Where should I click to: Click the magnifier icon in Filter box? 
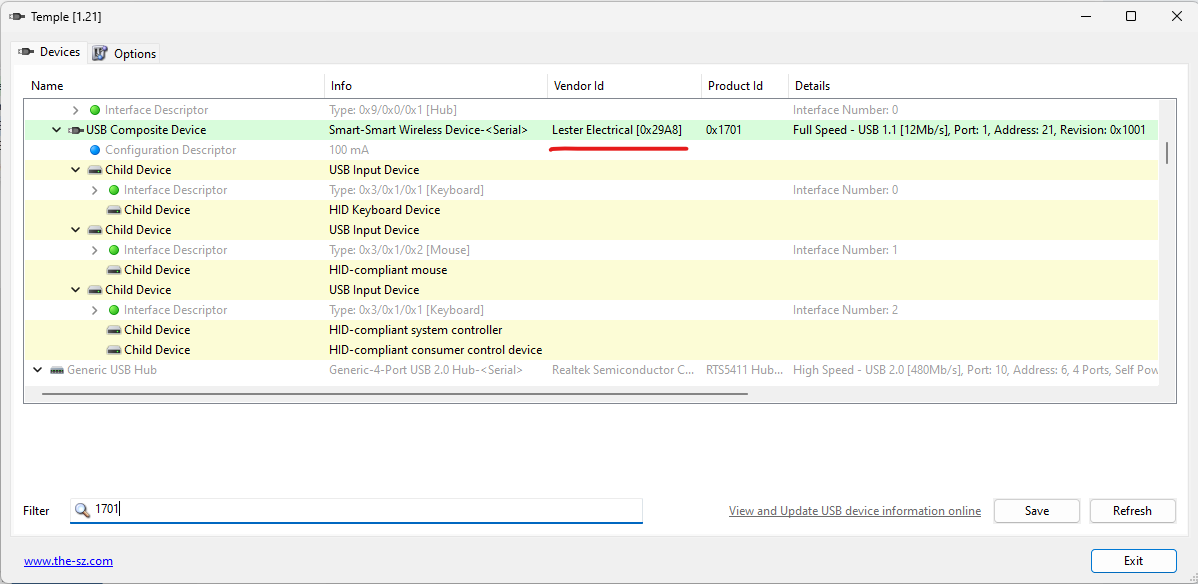[82, 510]
